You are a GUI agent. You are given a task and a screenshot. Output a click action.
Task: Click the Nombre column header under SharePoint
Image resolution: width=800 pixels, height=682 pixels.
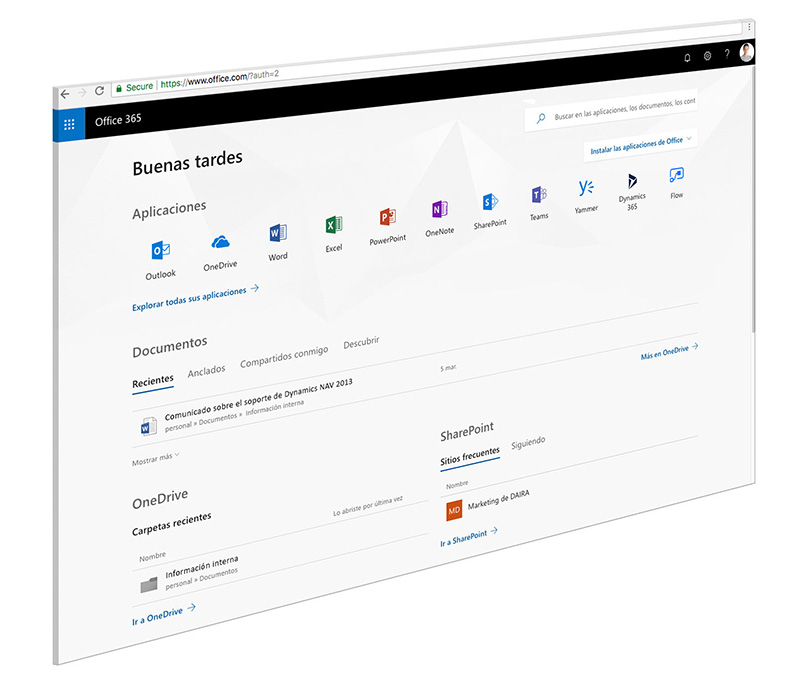457,485
